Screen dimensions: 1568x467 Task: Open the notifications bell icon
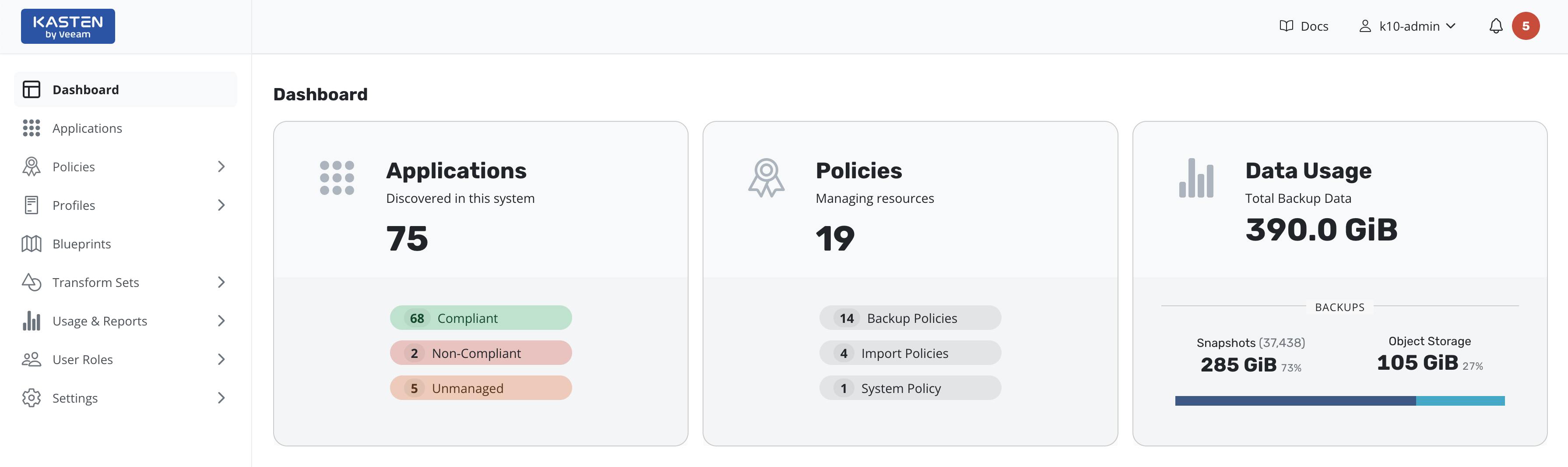tap(1496, 26)
